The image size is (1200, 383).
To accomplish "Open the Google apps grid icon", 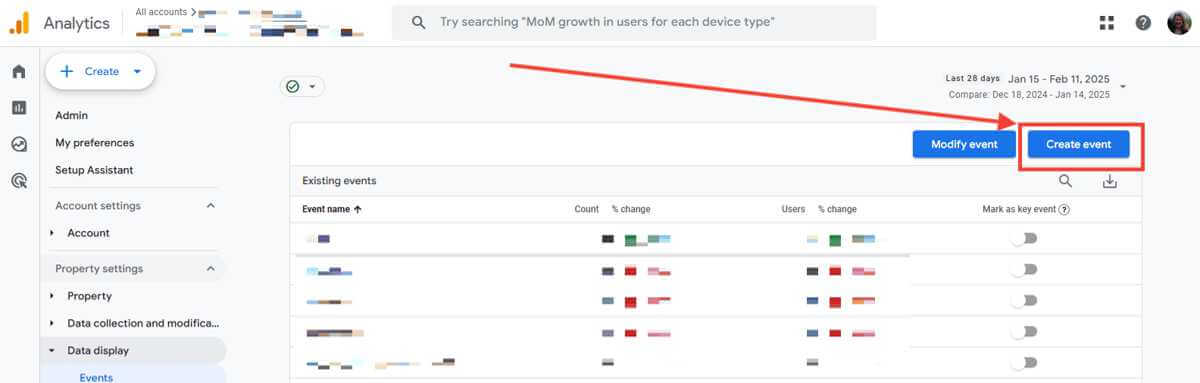I will (x=1107, y=23).
